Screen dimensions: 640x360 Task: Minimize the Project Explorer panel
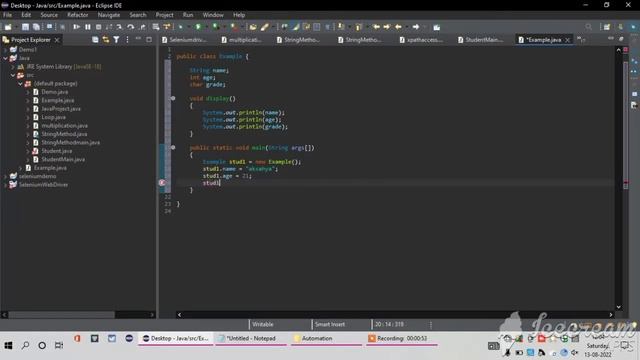click(x=138, y=39)
